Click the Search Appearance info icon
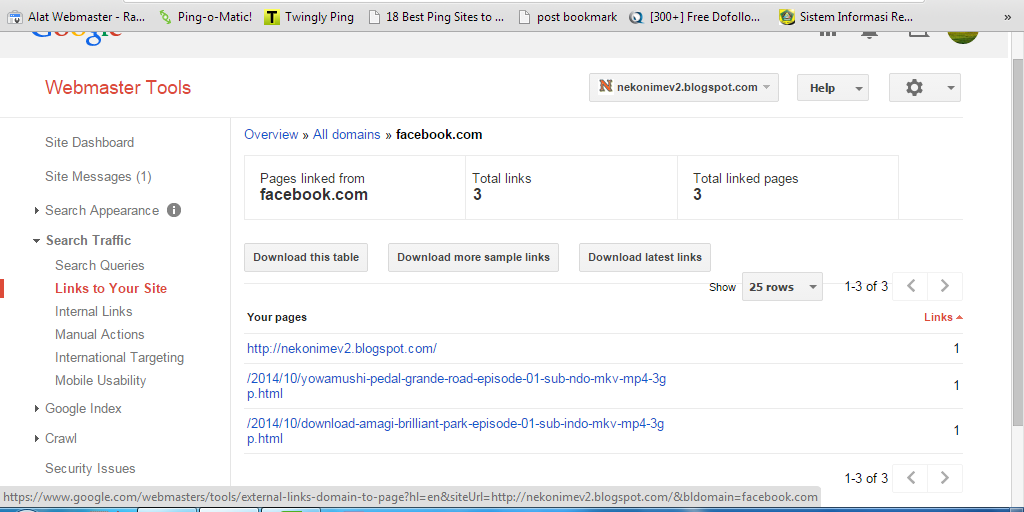The height and width of the screenshot is (512, 1024). pos(174,210)
